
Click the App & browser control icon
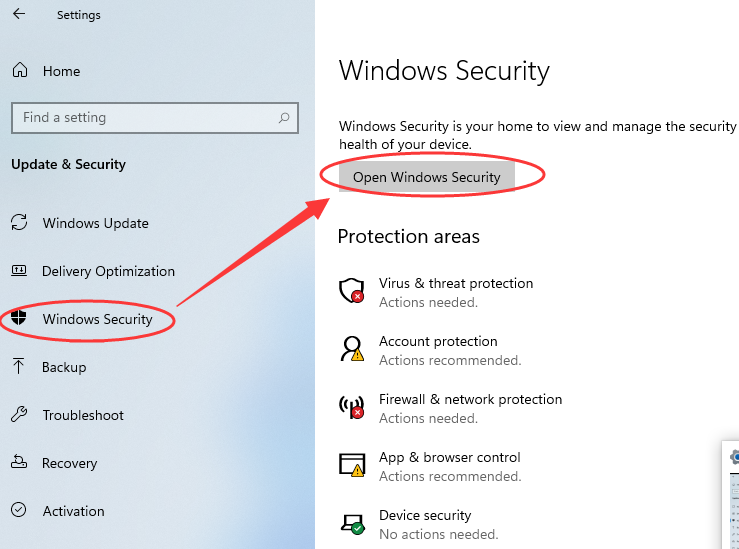click(352, 465)
